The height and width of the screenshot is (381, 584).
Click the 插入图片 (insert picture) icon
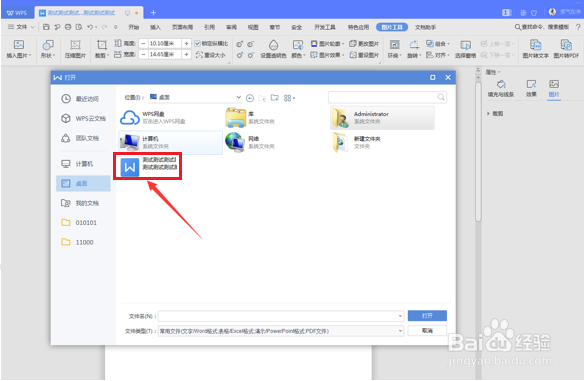[x=19, y=45]
